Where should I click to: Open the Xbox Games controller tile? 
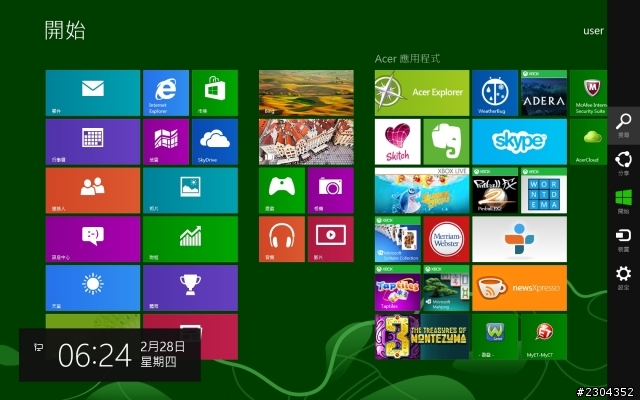tap(282, 190)
